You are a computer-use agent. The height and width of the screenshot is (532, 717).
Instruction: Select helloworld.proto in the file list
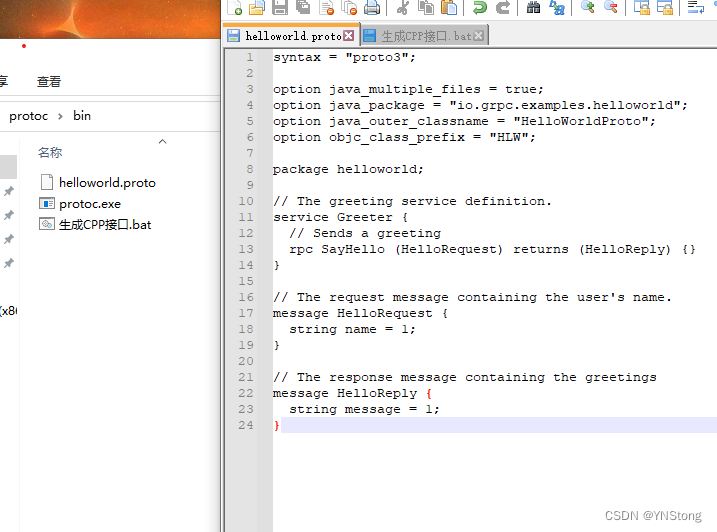[107, 183]
